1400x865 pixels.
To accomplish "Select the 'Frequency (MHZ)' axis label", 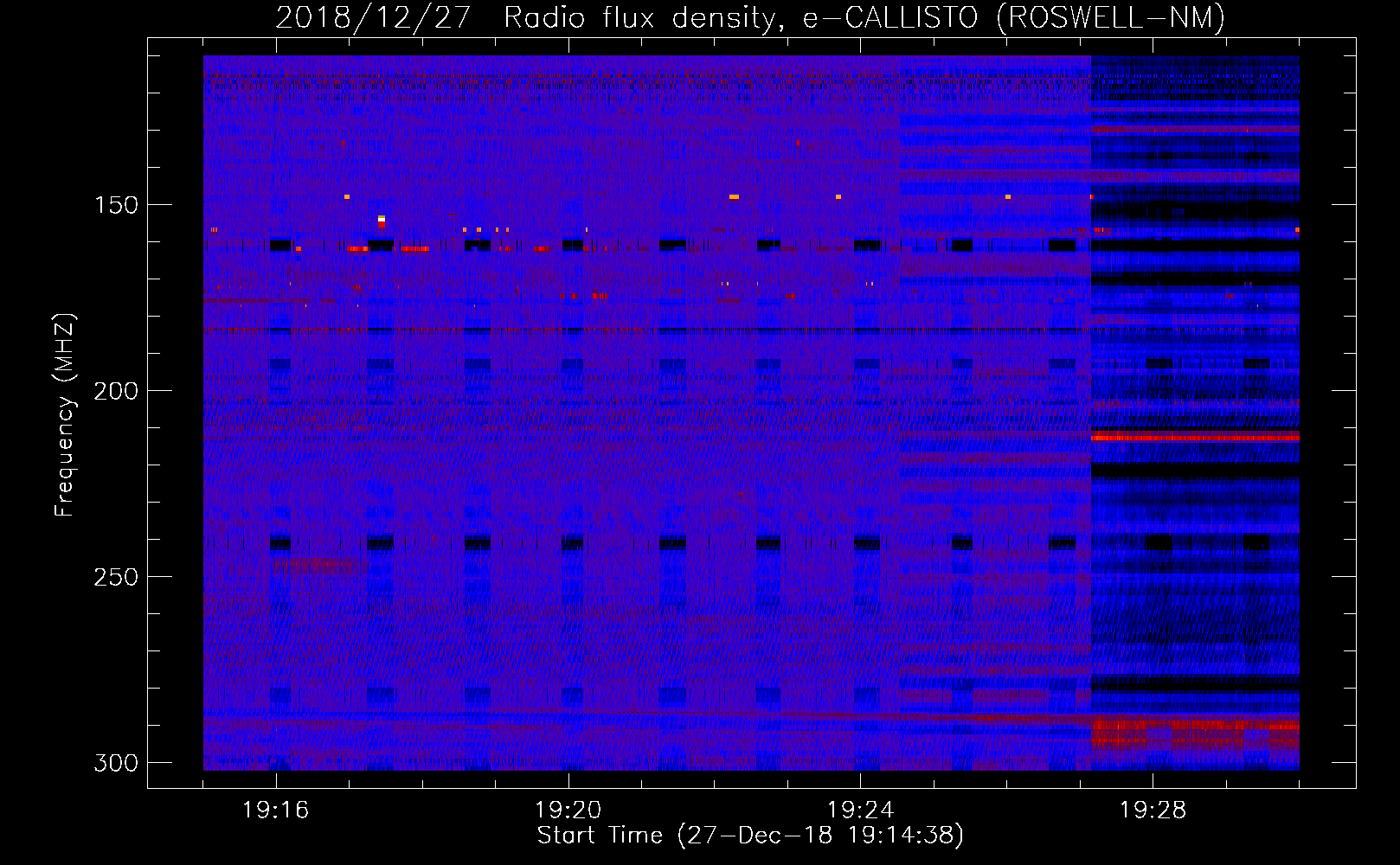I will click(x=65, y=414).
